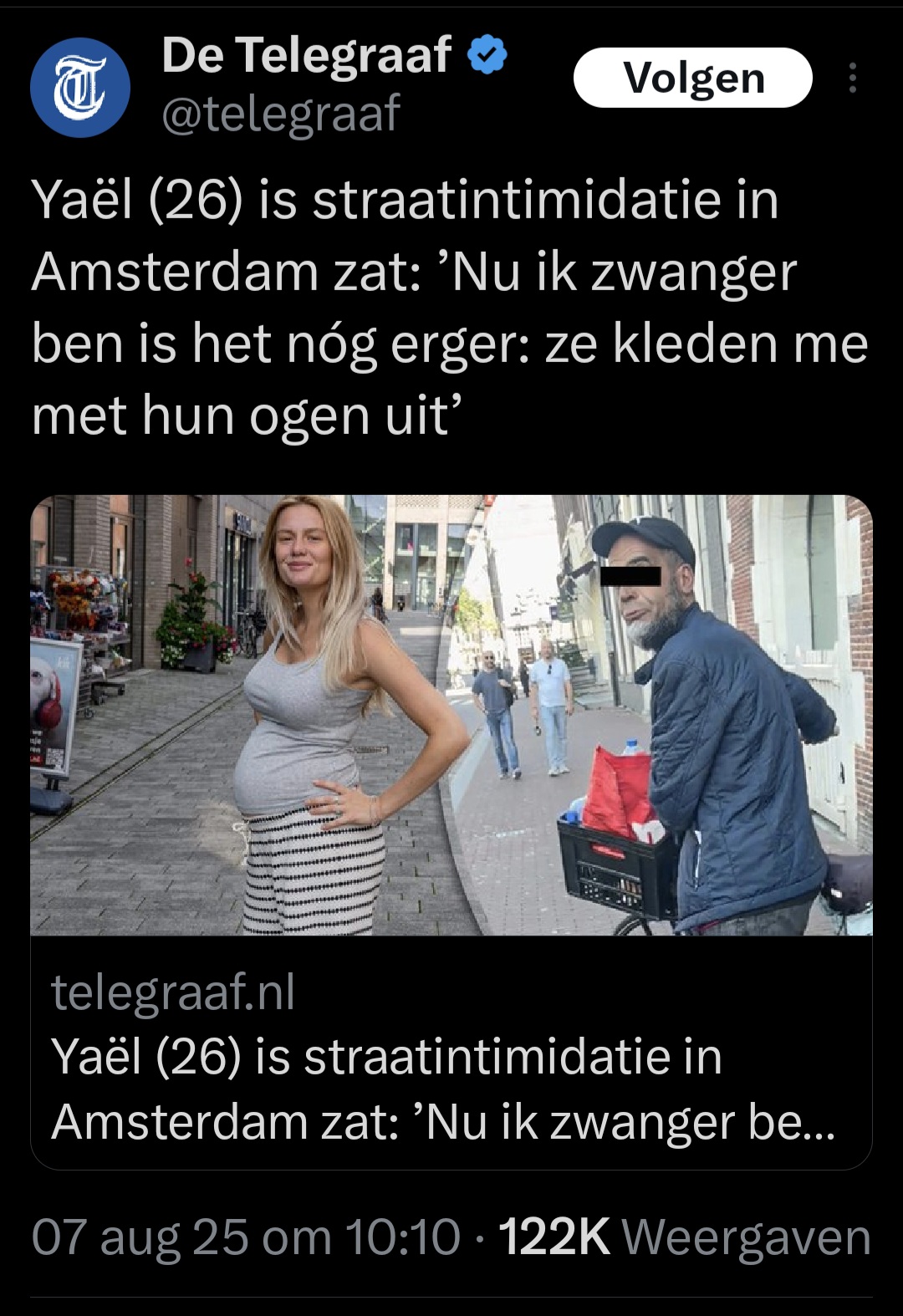Screen dimensions: 903x1316
Task: Open the telegraaf.nl domain in link card
Action: point(173,992)
